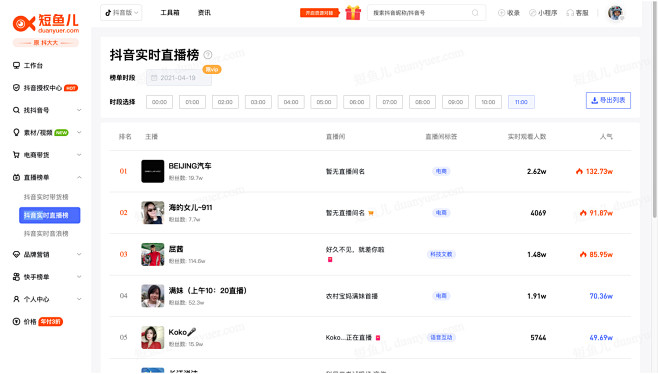Open the BEIJING汽车 streamer name
Image resolution: width=658 pixels, height=374 pixels.
190,166
